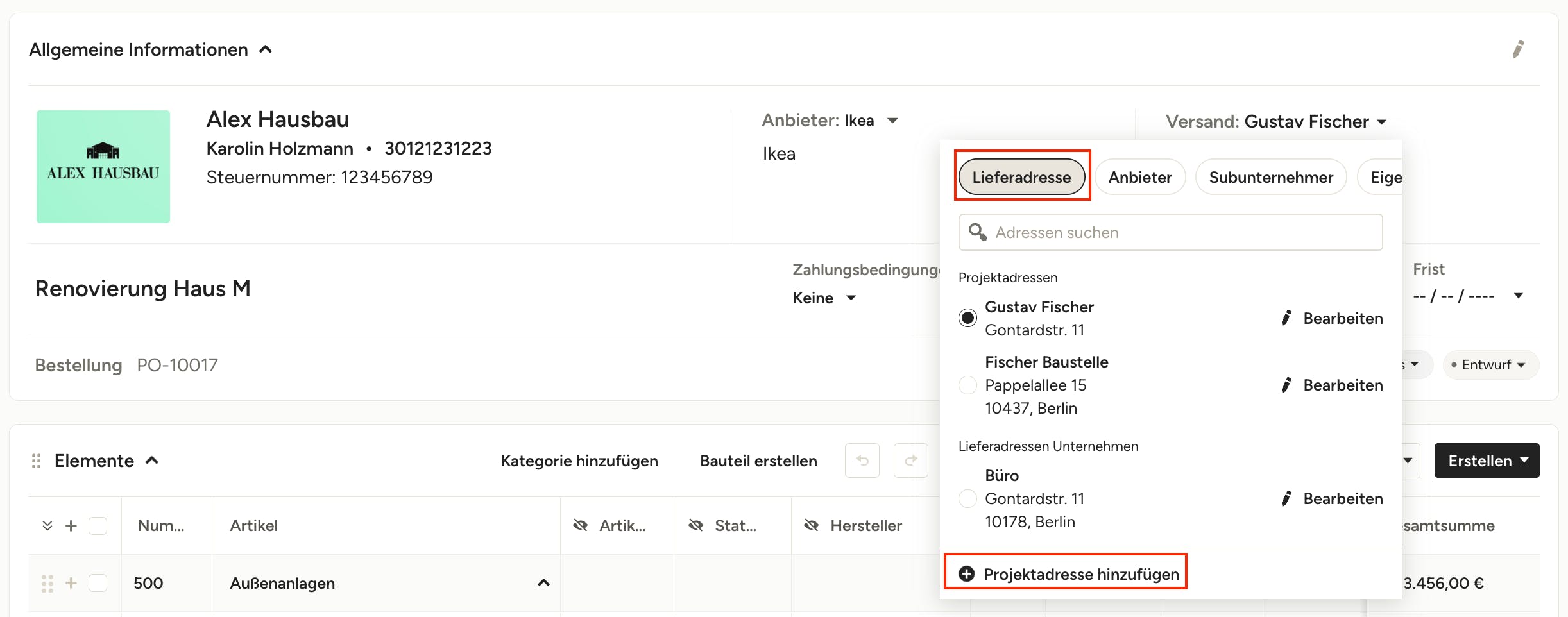Toggle visibility of the Hersteller column
The height and width of the screenshot is (617, 1568).
(811, 526)
